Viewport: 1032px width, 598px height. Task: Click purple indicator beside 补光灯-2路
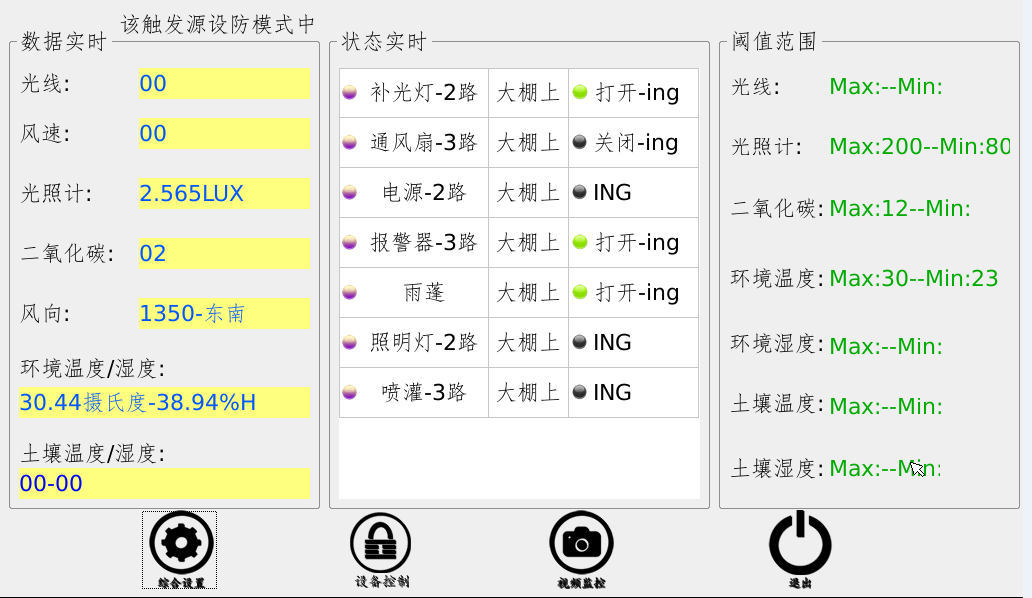coord(350,93)
